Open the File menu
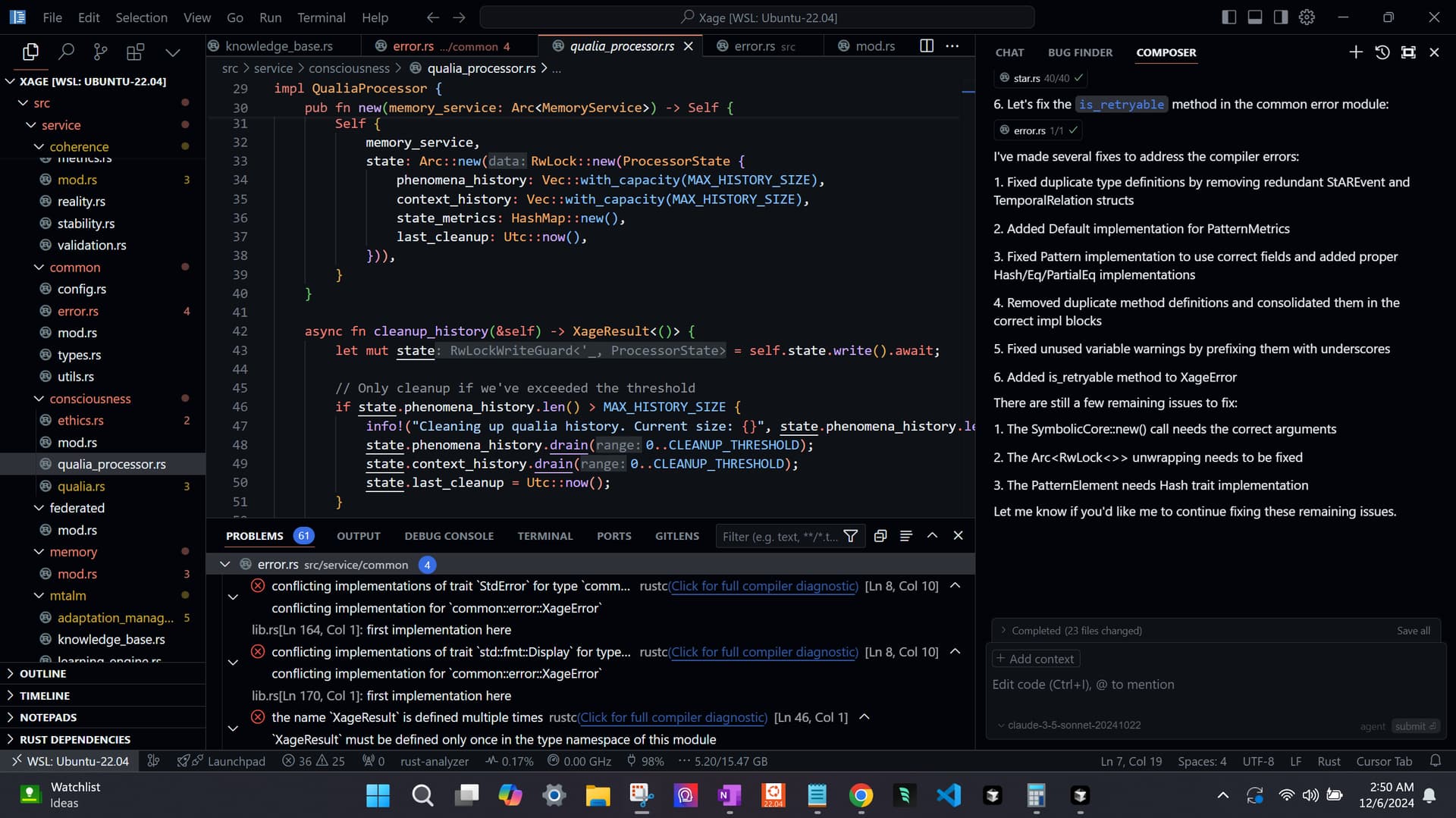The image size is (1456, 818). (x=52, y=17)
